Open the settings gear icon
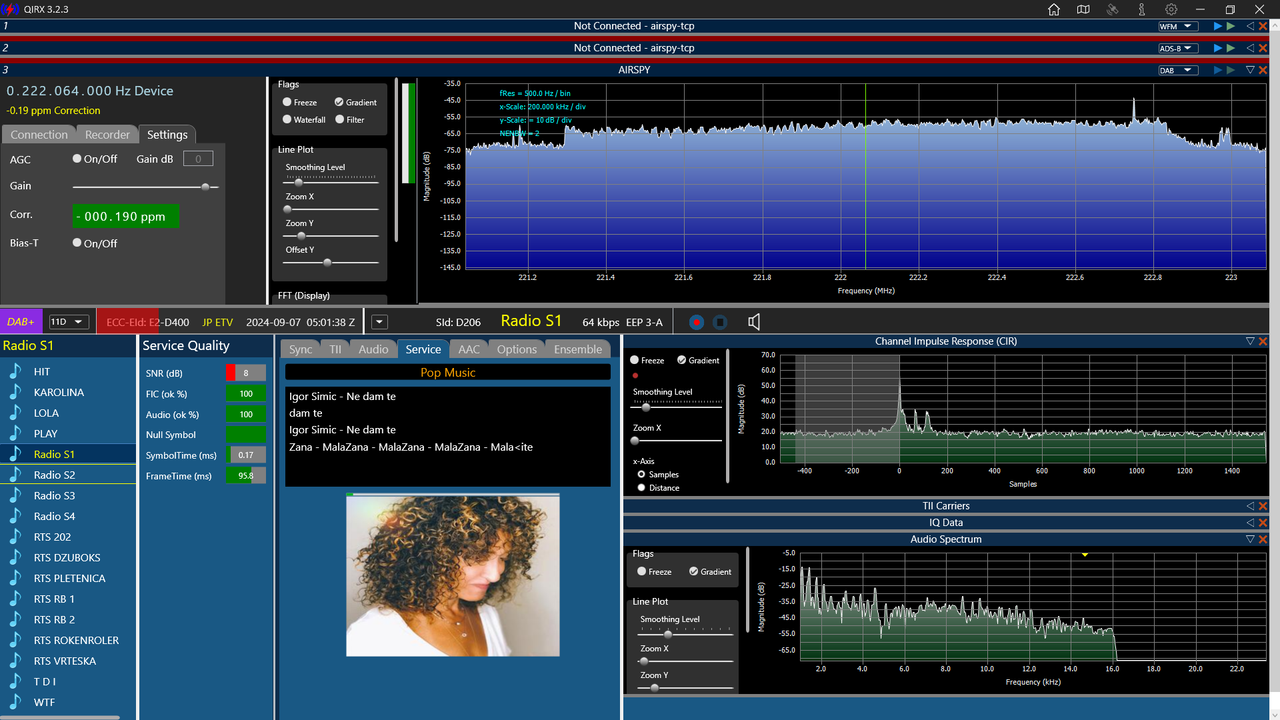 point(1170,9)
